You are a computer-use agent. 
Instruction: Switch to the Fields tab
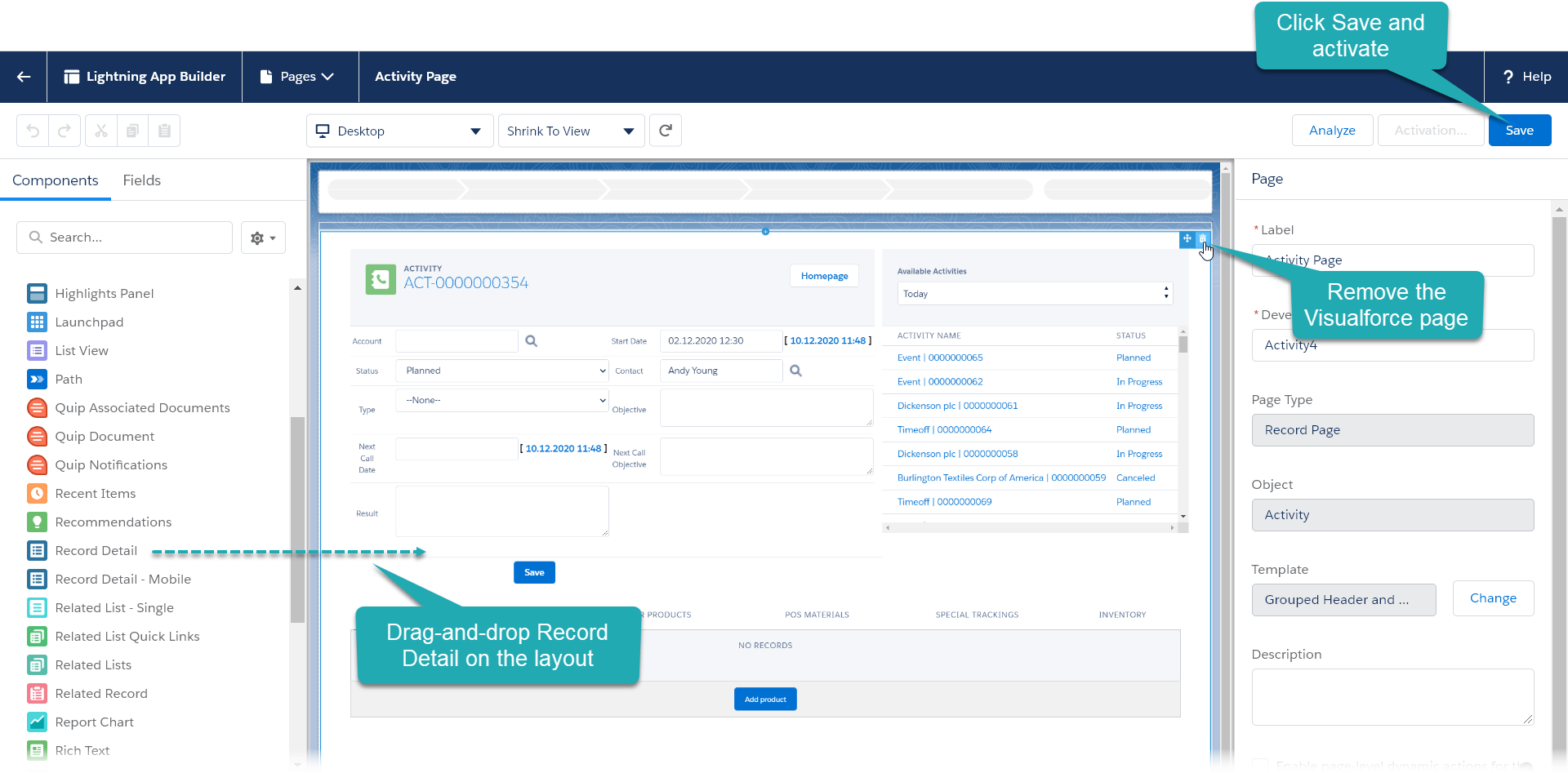tap(141, 180)
